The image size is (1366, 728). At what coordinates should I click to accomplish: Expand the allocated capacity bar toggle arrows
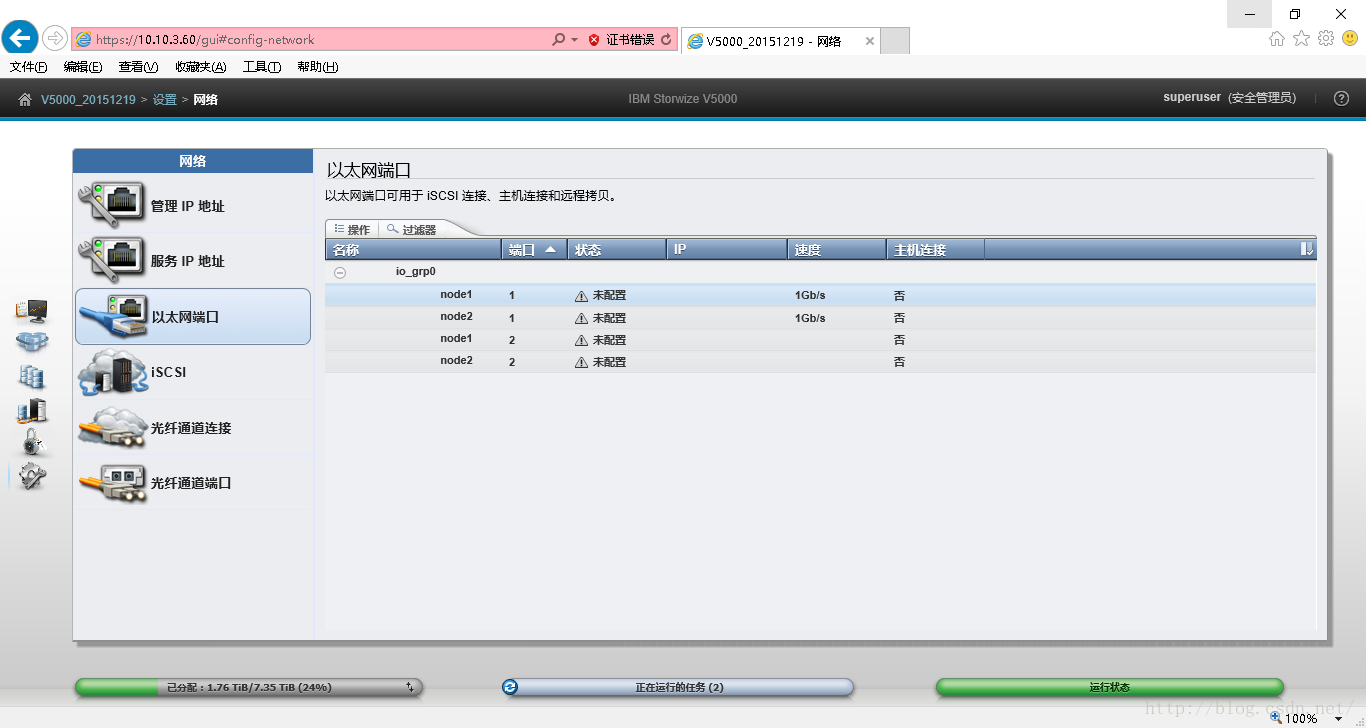coord(410,687)
